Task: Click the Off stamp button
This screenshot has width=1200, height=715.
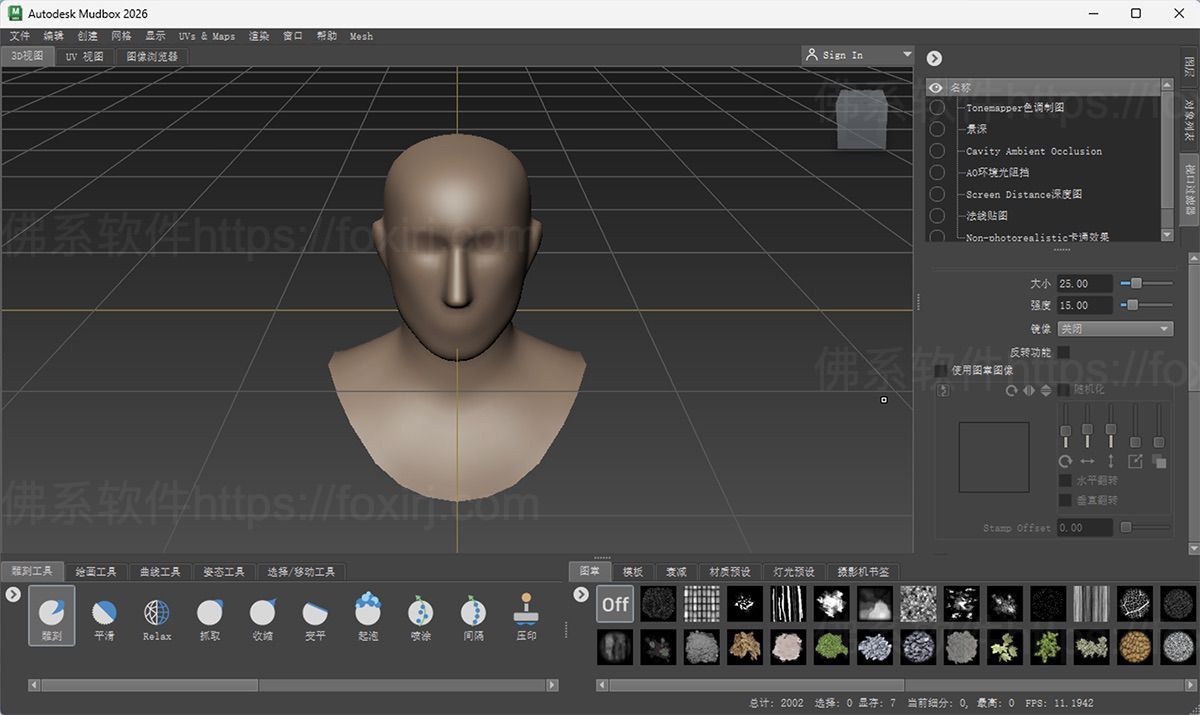Action: click(x=615, y=604)
